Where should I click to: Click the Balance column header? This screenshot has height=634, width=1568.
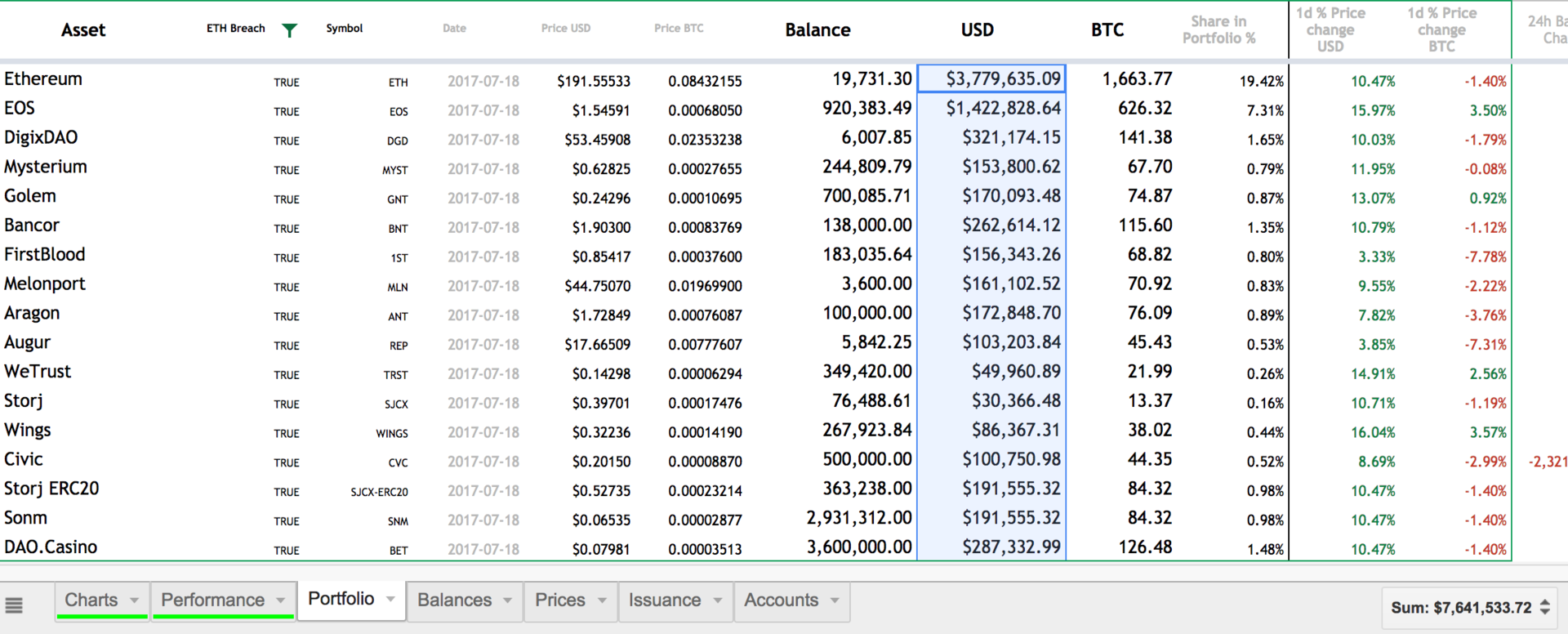(817, 30)
